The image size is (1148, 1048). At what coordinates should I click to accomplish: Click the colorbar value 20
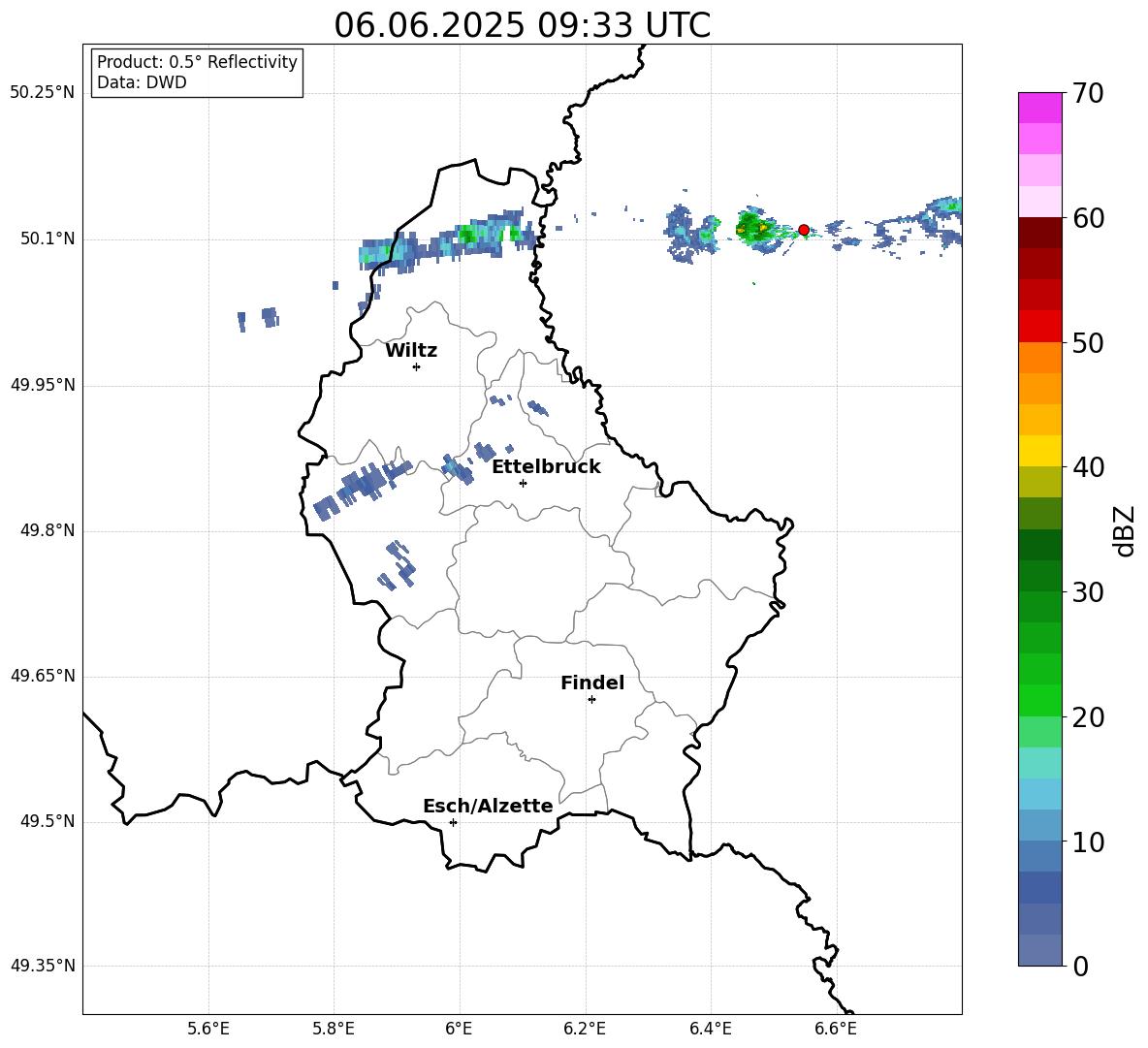pyautogui.click(x=1088, y=717)
